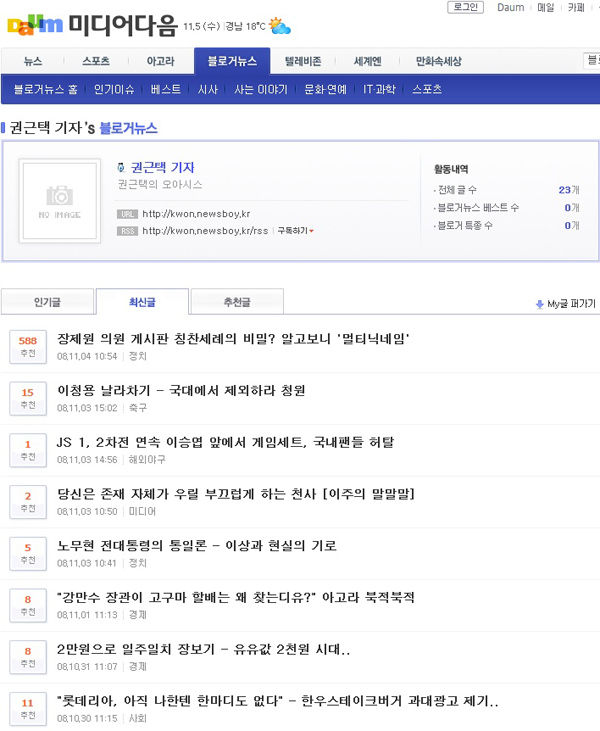Open the 인기이슈 submenu item
600x731 pixels.
click(114, 89)
